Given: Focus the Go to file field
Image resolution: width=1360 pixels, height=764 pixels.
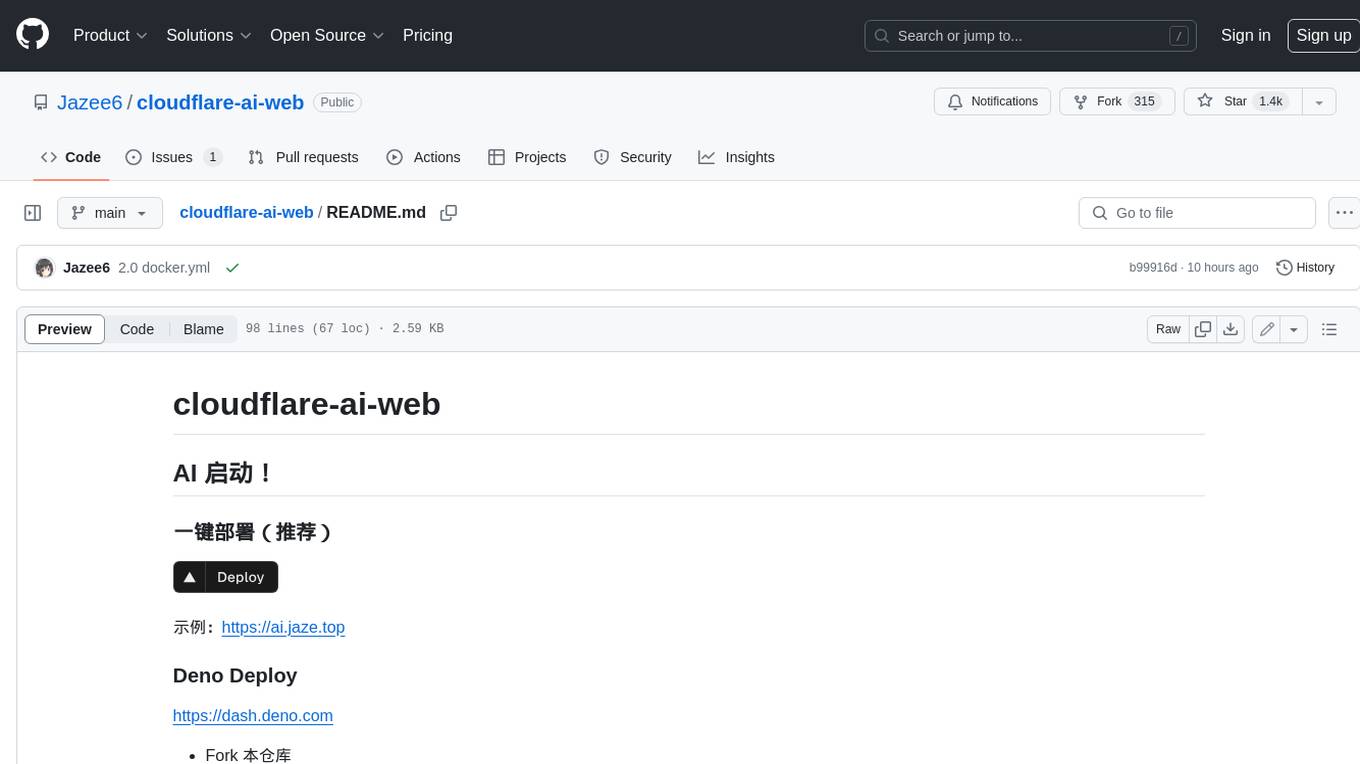Looking at the screenshot, I should coord(1197,213).
